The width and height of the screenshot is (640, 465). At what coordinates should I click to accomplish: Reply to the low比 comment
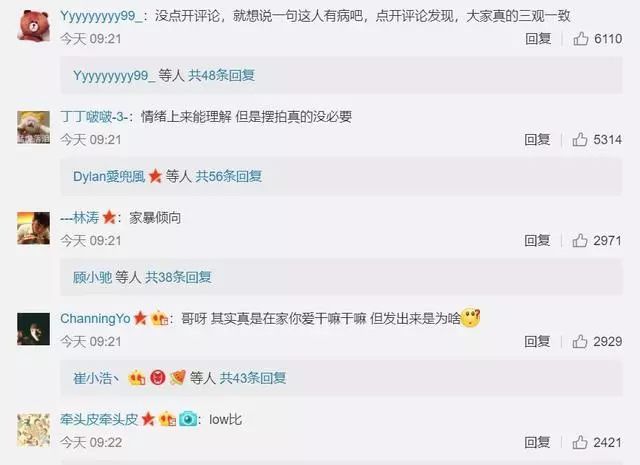point(537,442)
